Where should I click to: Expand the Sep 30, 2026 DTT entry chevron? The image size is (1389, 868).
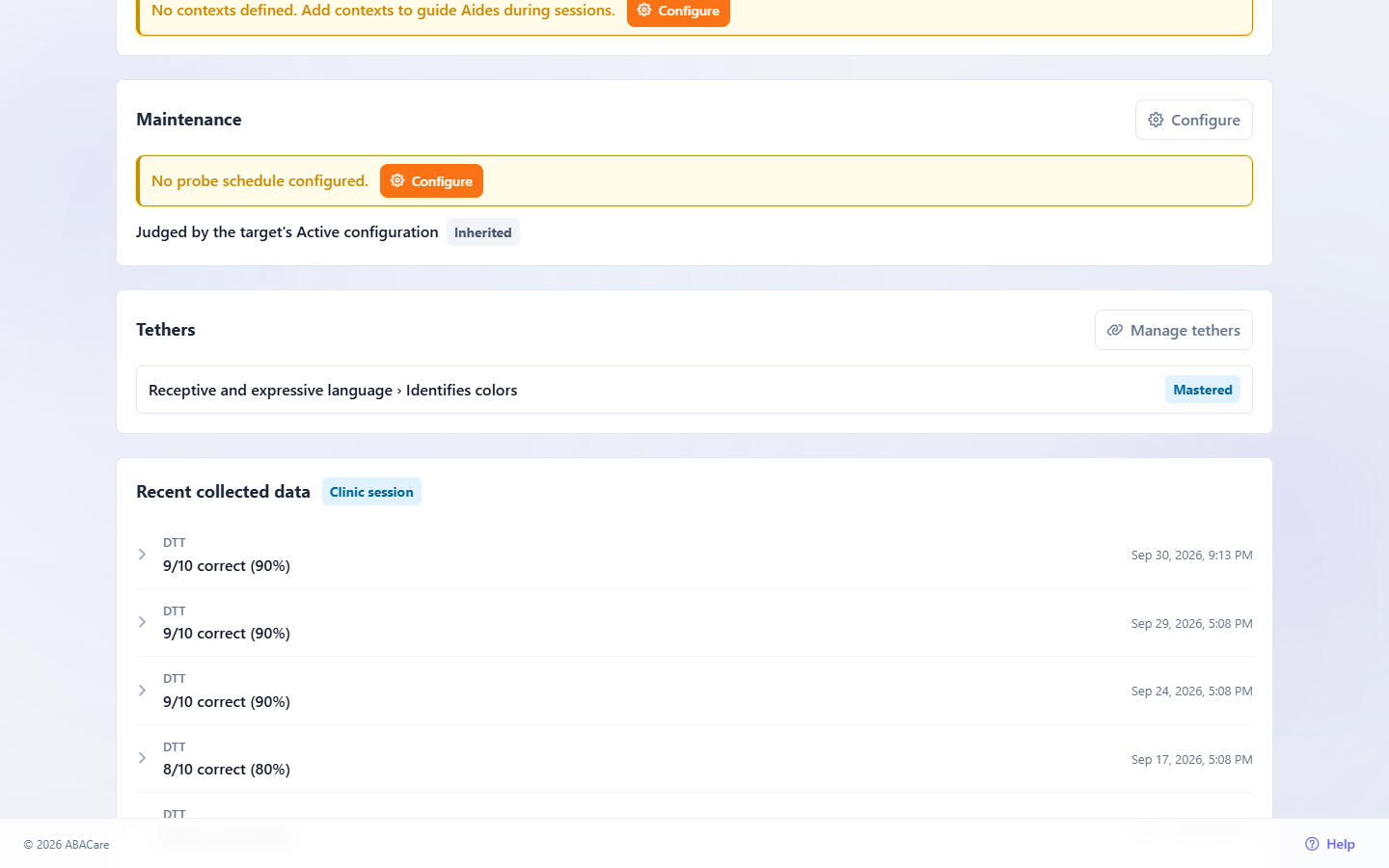tap(142, 555)
